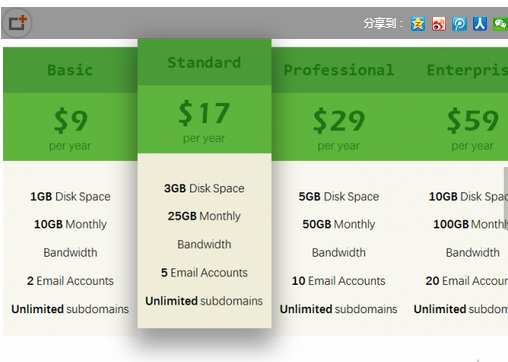Click the vertical scrollbar at right edge
This screenshot has height=362, width=508.
click(x=506, y=193)
